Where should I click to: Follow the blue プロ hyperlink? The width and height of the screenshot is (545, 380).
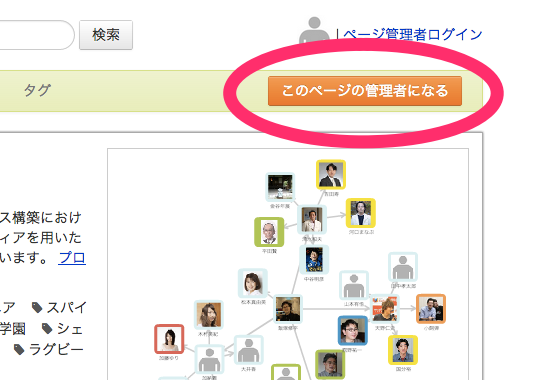[72, 258]
